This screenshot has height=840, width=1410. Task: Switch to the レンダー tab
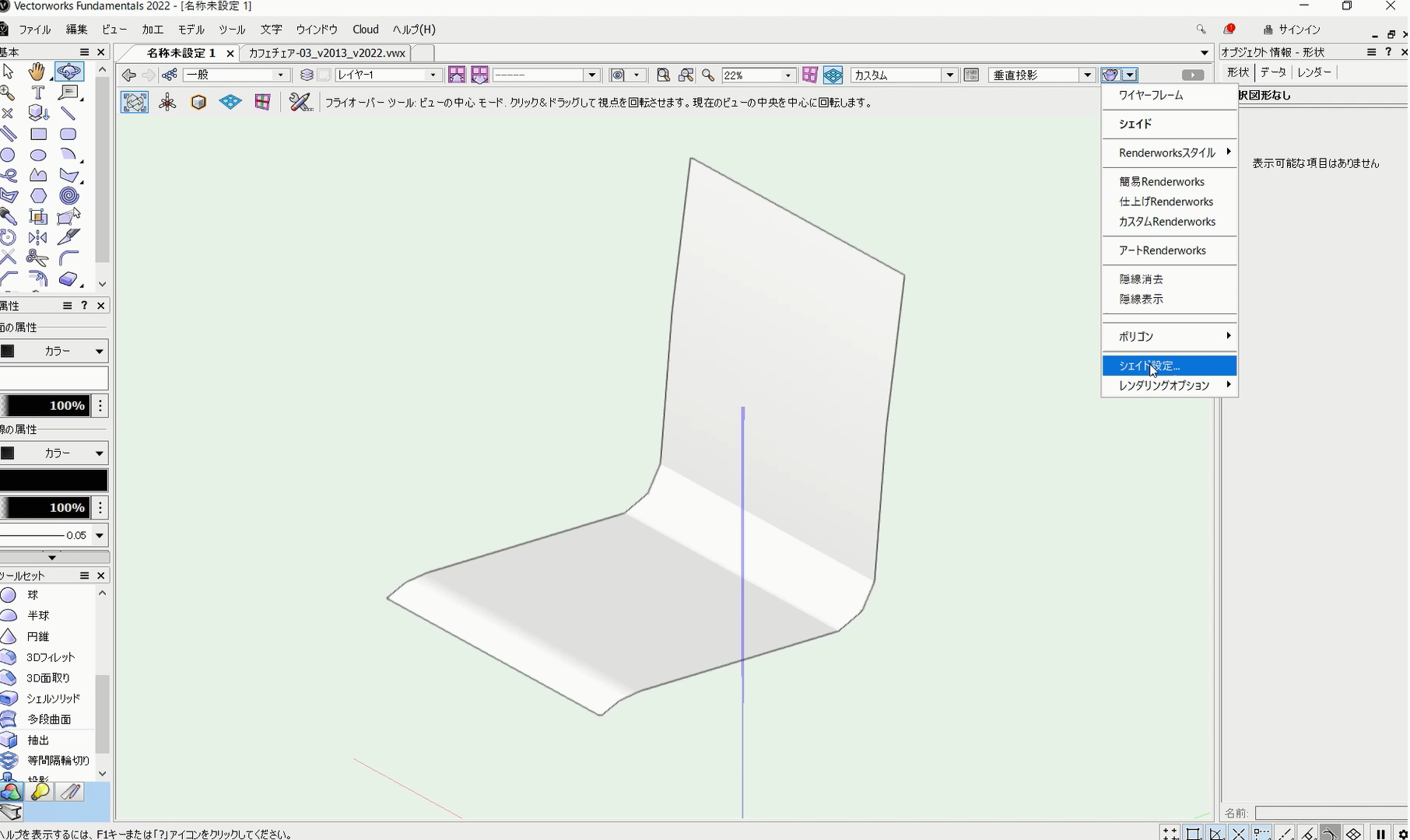click(x=1314, y=72)
